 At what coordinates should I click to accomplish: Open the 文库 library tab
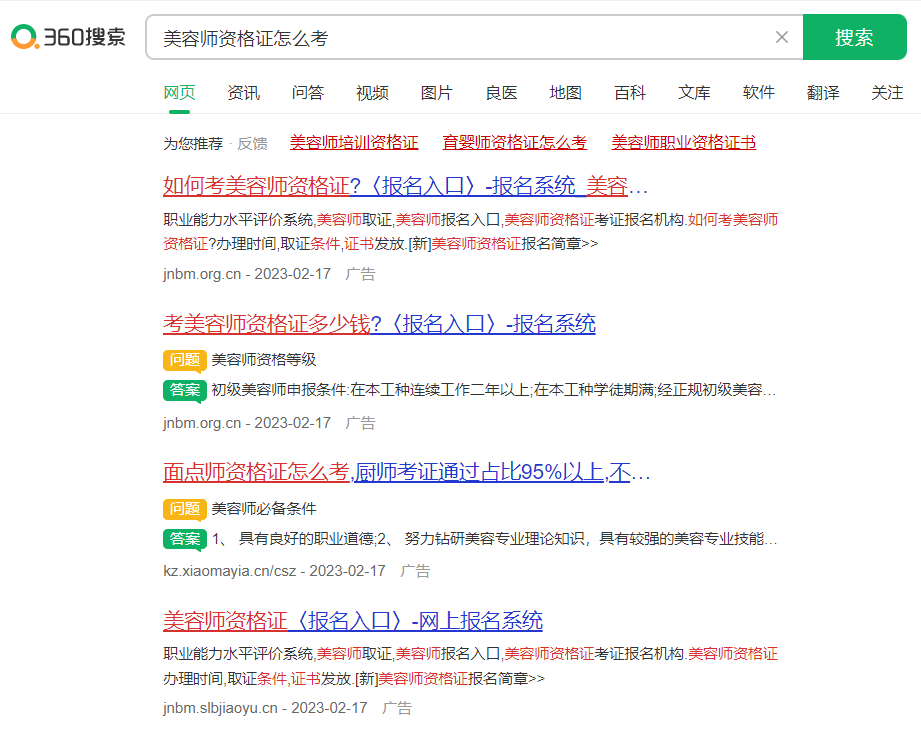tap(694, 92)
